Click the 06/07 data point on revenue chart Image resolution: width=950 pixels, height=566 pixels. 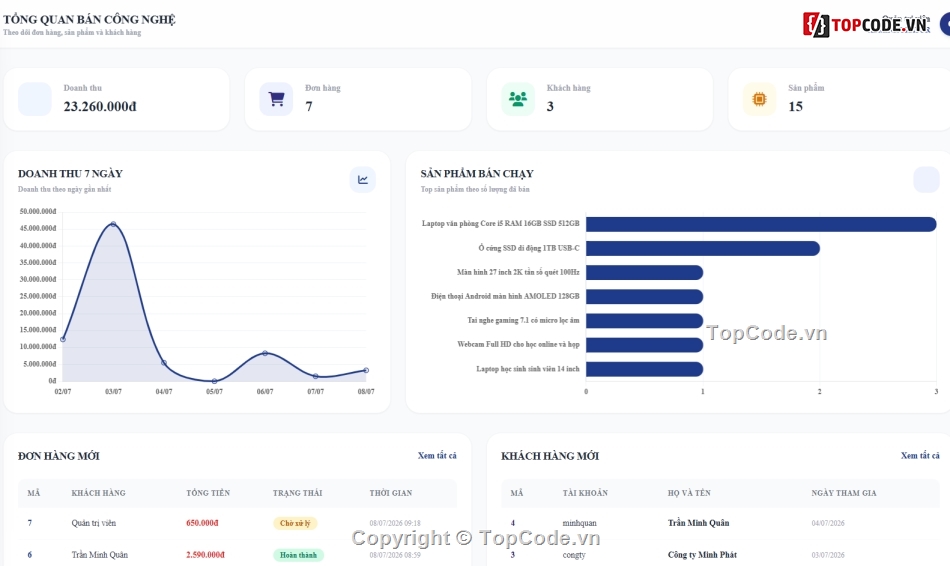click(x=265, y=353)
